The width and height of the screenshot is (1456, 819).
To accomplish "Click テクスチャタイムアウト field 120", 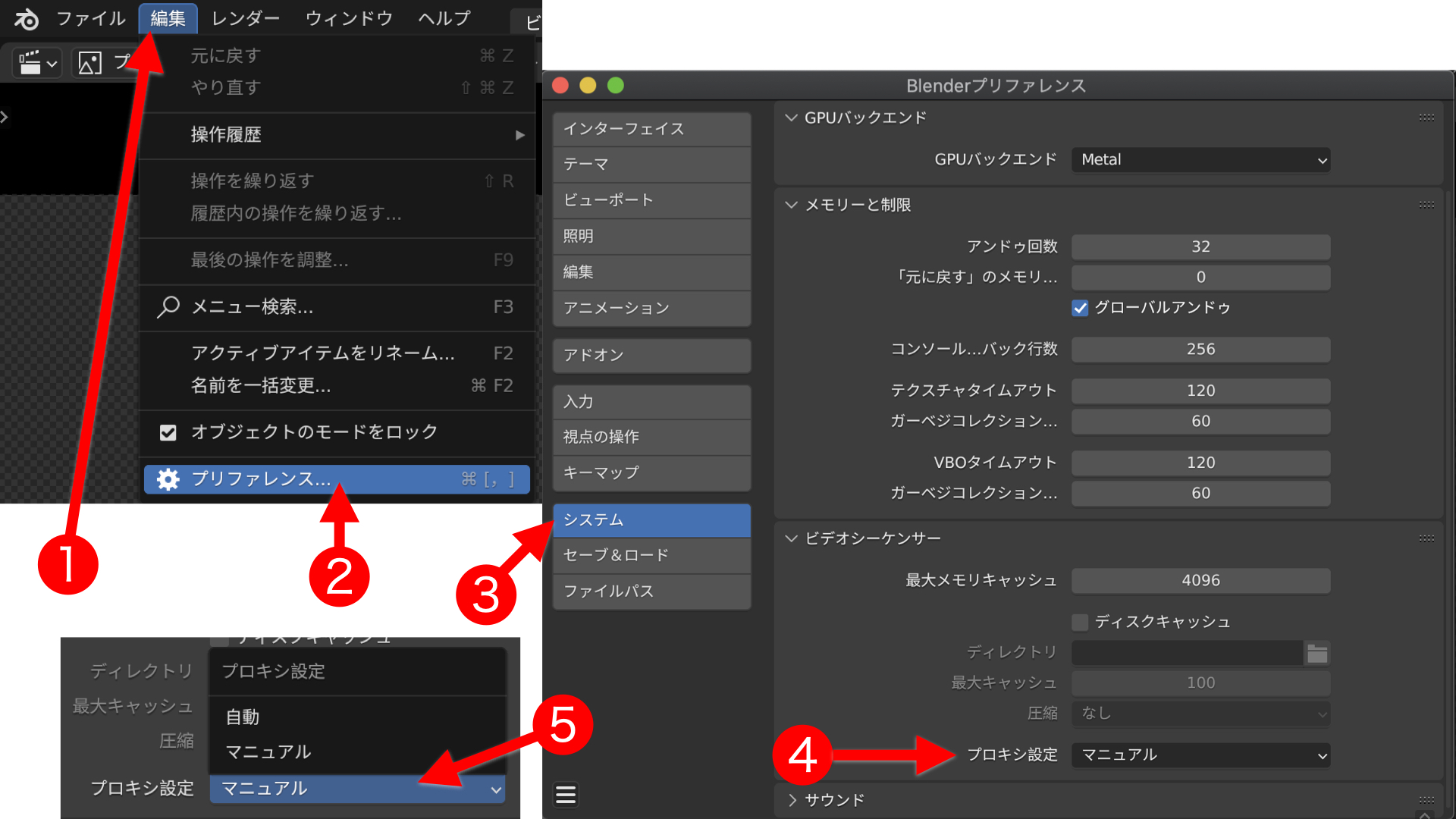I will [1200, 391].
